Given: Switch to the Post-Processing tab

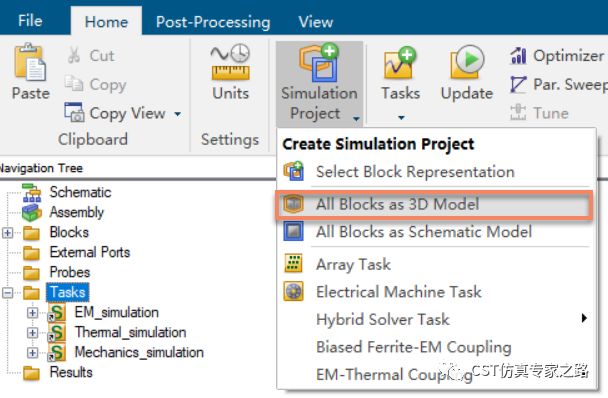Looking at the screenshot, I should pos(213,22).
